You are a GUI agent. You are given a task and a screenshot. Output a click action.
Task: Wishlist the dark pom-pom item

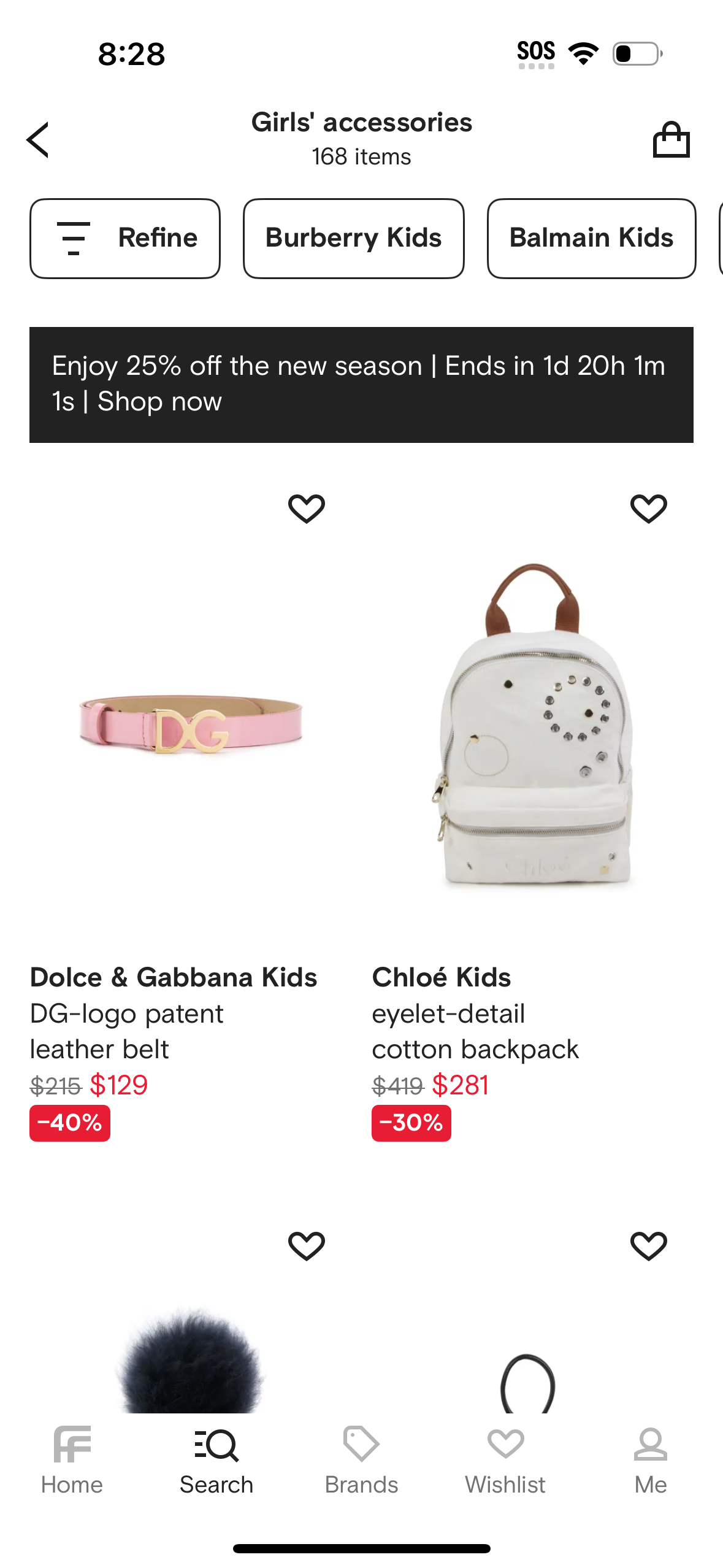307,1246
